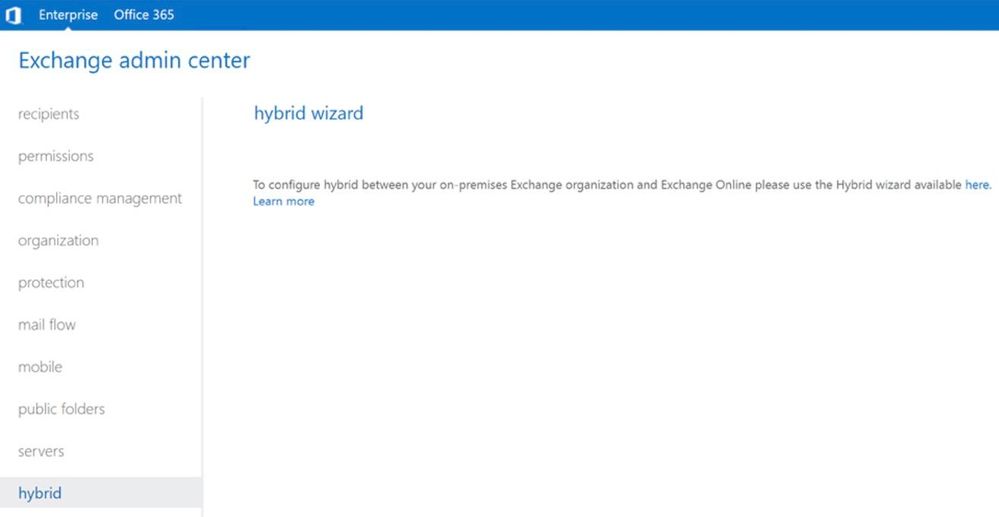Switch to the Enterprise tab
This screenshot has height=517, width=999.
[x=68, y=15]
